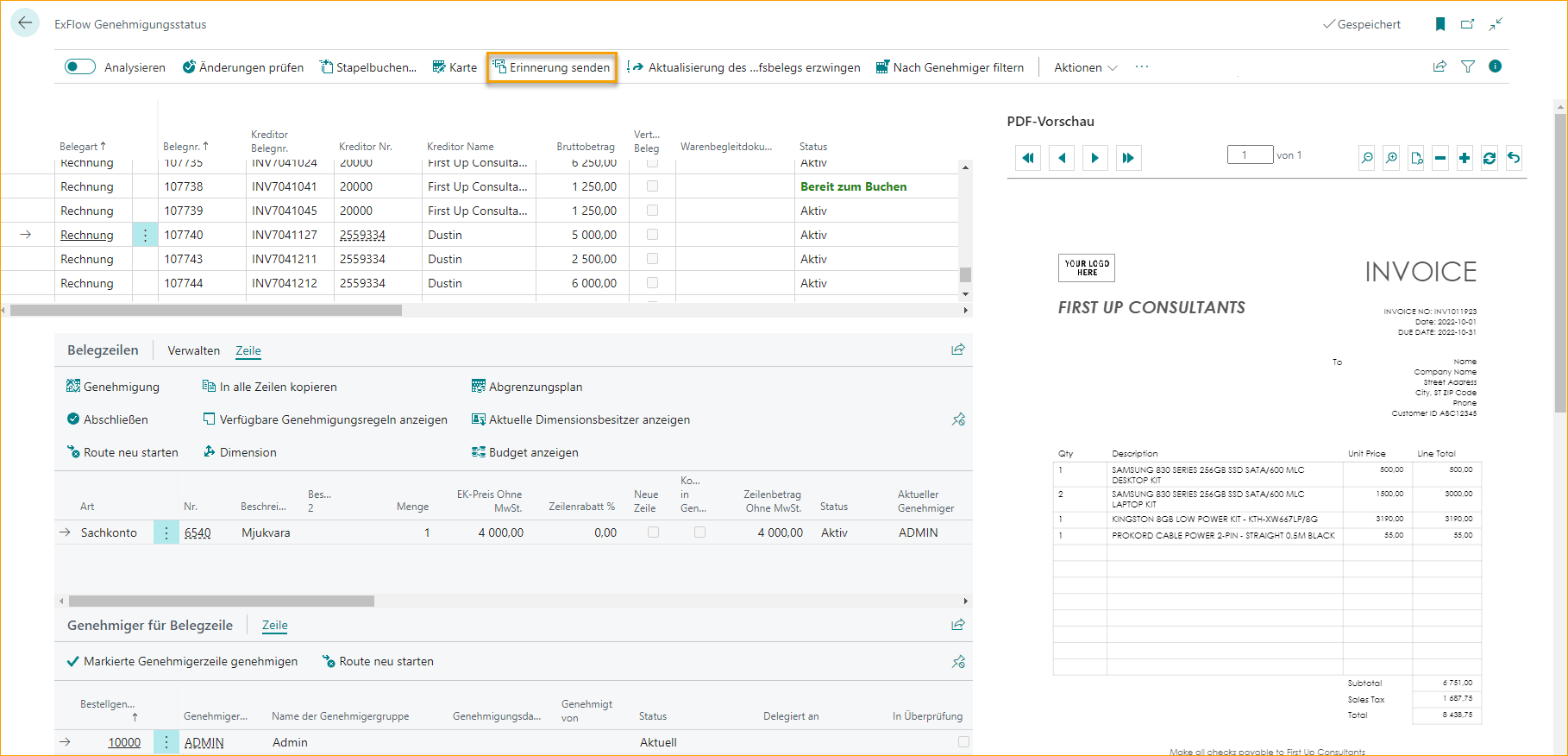The width and height of the screenshot is (1568, 756).
Task: Click Änderungen prüfen action
Action: [243, 67]
